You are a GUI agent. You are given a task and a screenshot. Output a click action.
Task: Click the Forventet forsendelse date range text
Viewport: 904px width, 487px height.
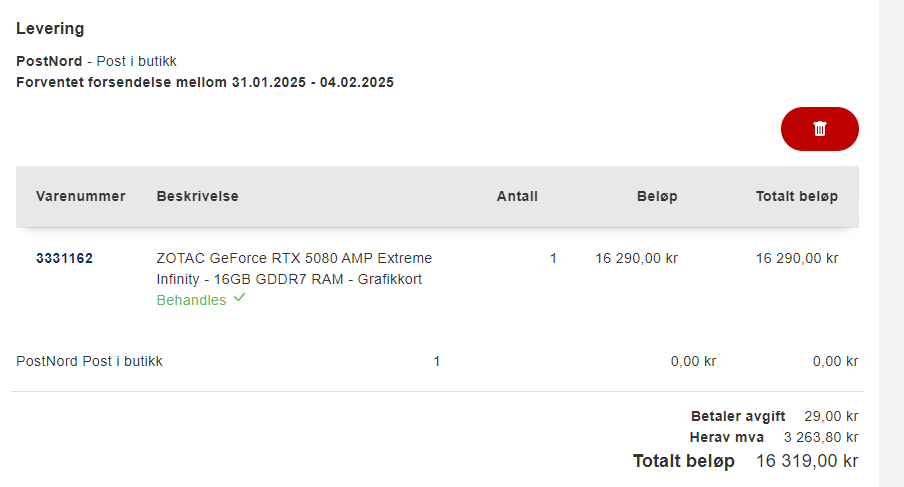[x=205, y=82]
